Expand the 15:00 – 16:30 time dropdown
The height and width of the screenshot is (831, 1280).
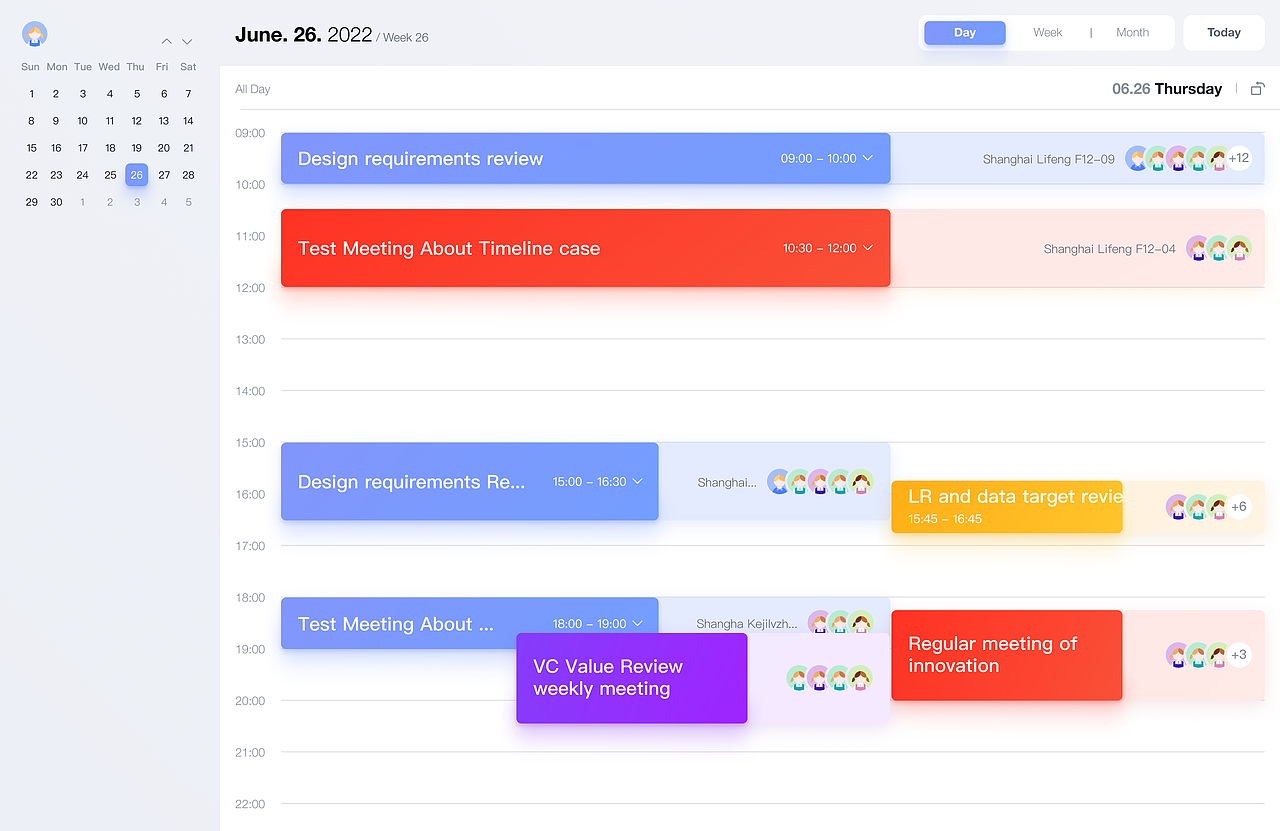click(x=638, y=482)
